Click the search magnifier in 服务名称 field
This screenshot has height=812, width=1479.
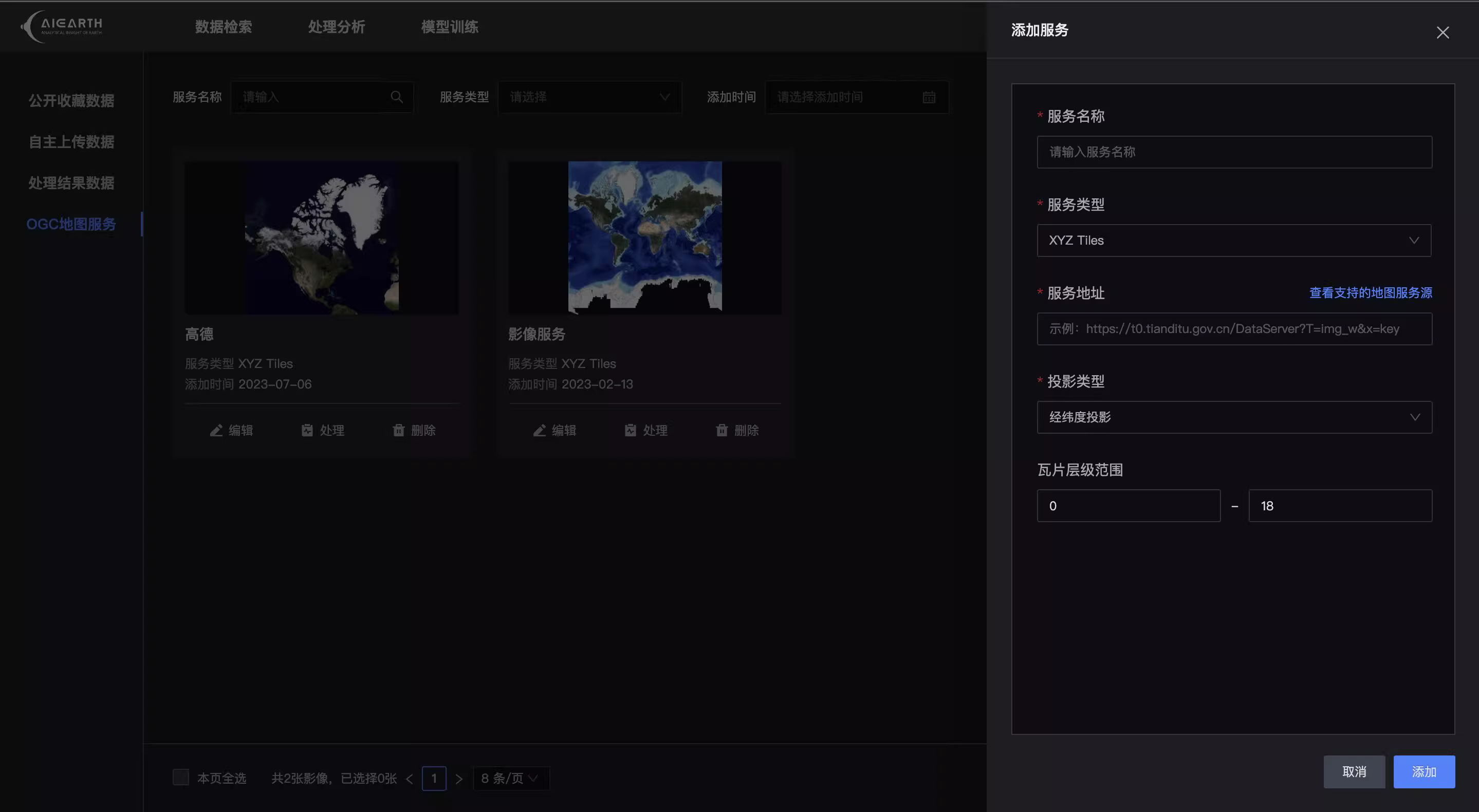397,97
